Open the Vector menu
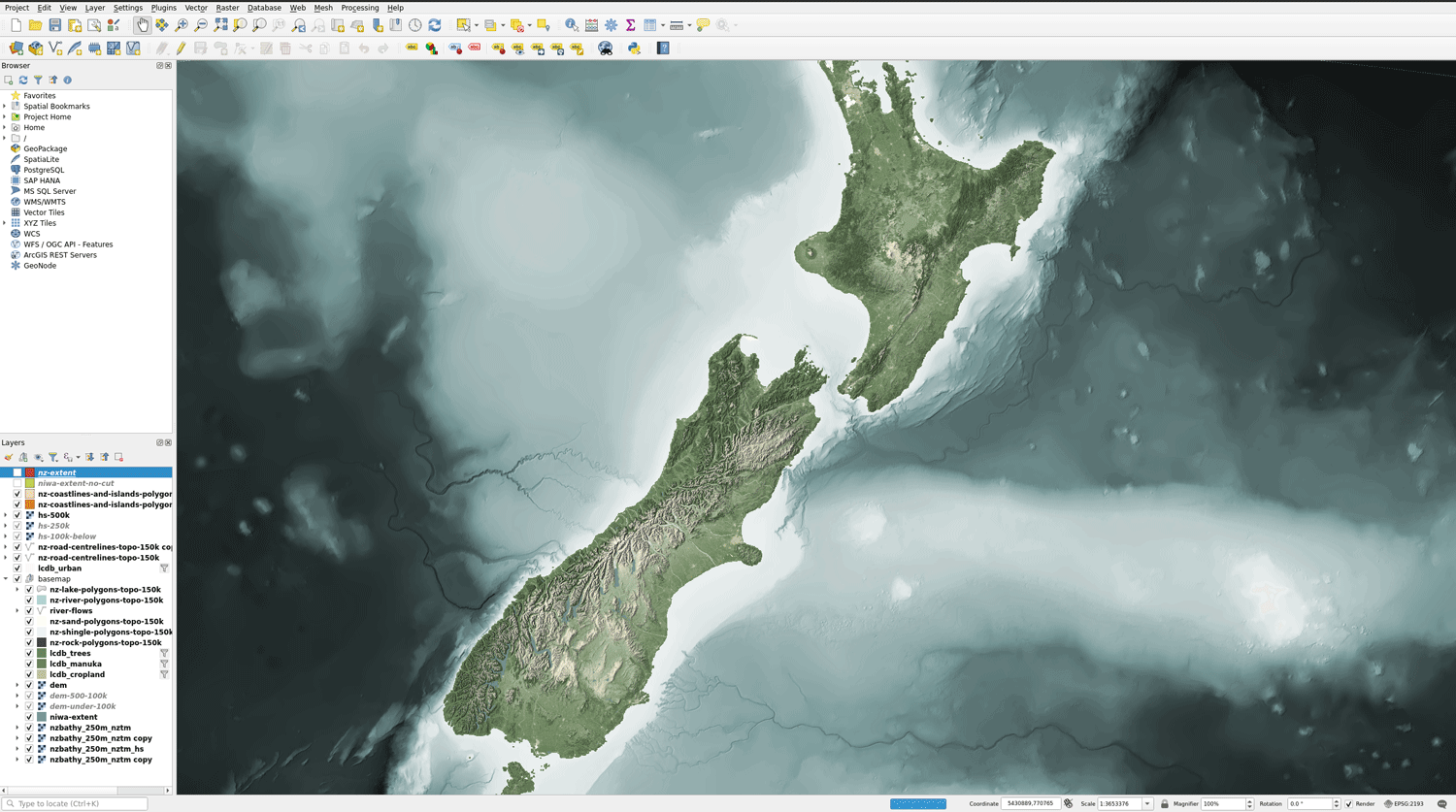This screenshot has height=812, width=1456. (196, 8)
